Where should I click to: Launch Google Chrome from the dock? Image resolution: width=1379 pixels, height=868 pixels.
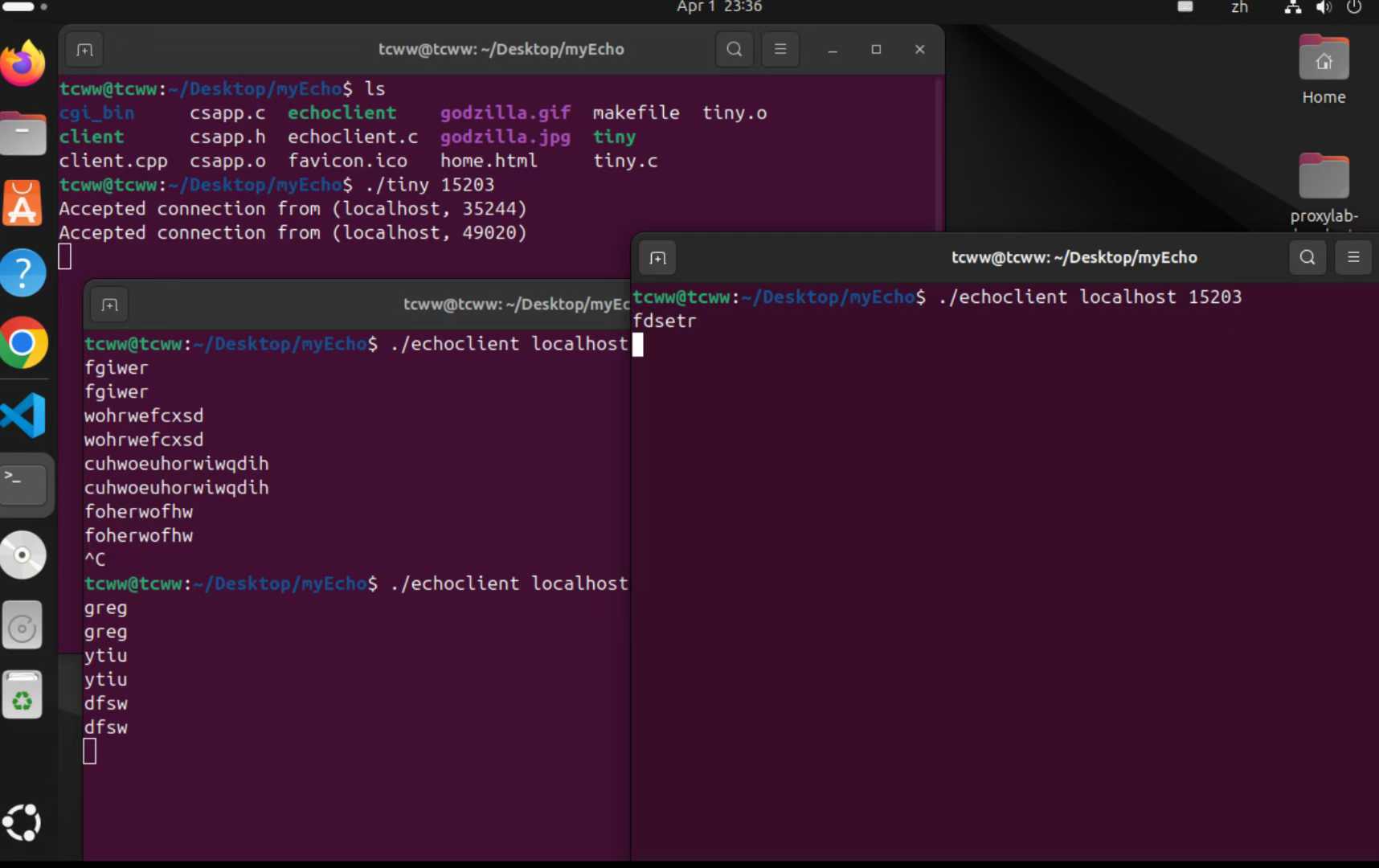(x=23, y=343)
